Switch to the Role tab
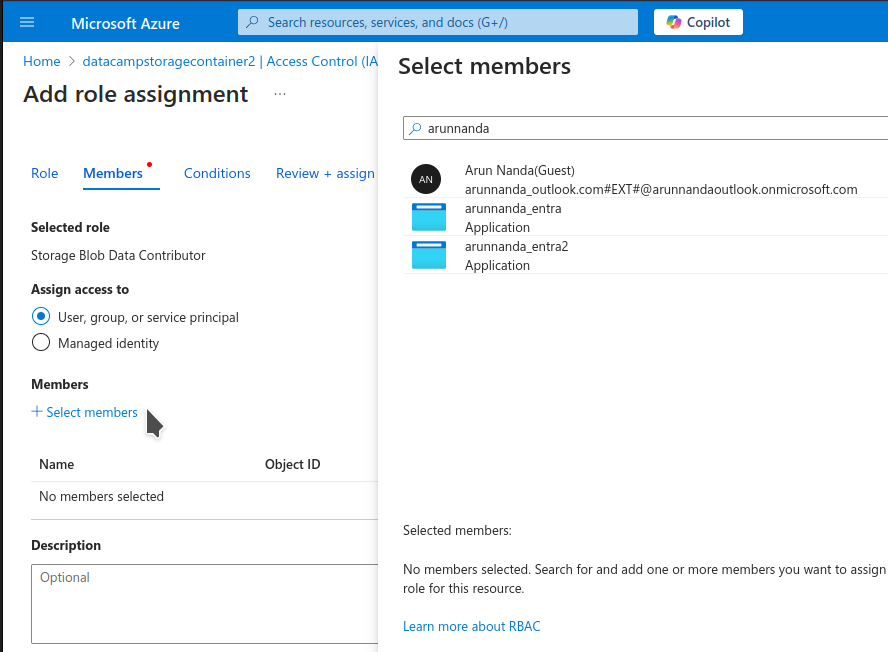The image size is (888, 652). tap(44, 173)
